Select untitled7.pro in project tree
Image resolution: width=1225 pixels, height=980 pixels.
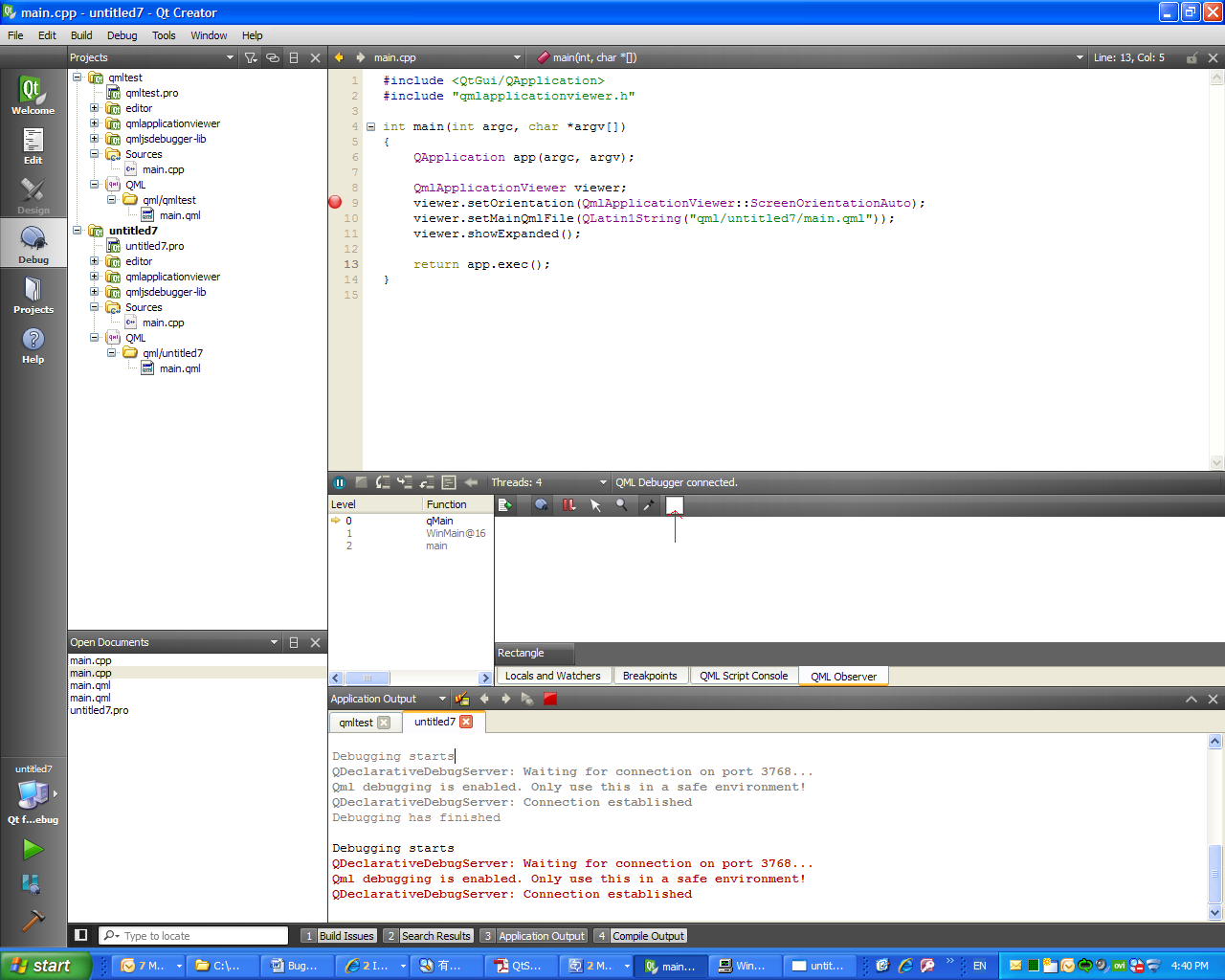point(154,246)
